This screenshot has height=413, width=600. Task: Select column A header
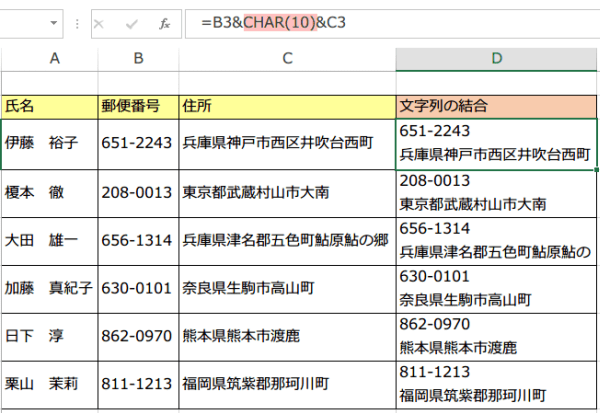tap(50, 59)
